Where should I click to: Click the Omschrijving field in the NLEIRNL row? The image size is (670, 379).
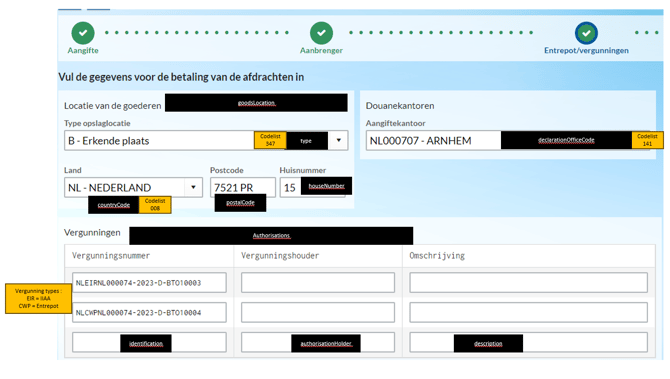click(529, 283)
